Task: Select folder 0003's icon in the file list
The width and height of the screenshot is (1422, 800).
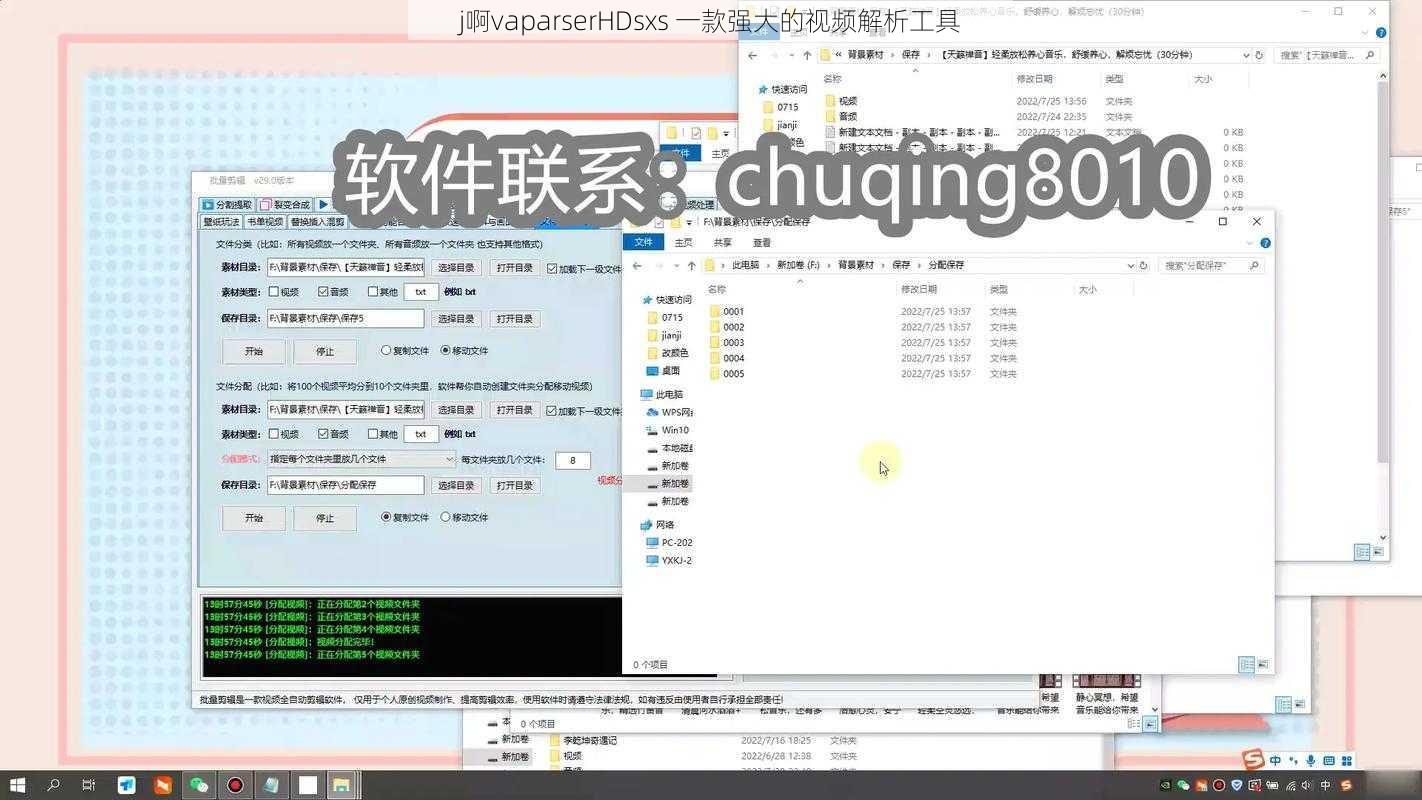Action: click(x=715, y=342)
